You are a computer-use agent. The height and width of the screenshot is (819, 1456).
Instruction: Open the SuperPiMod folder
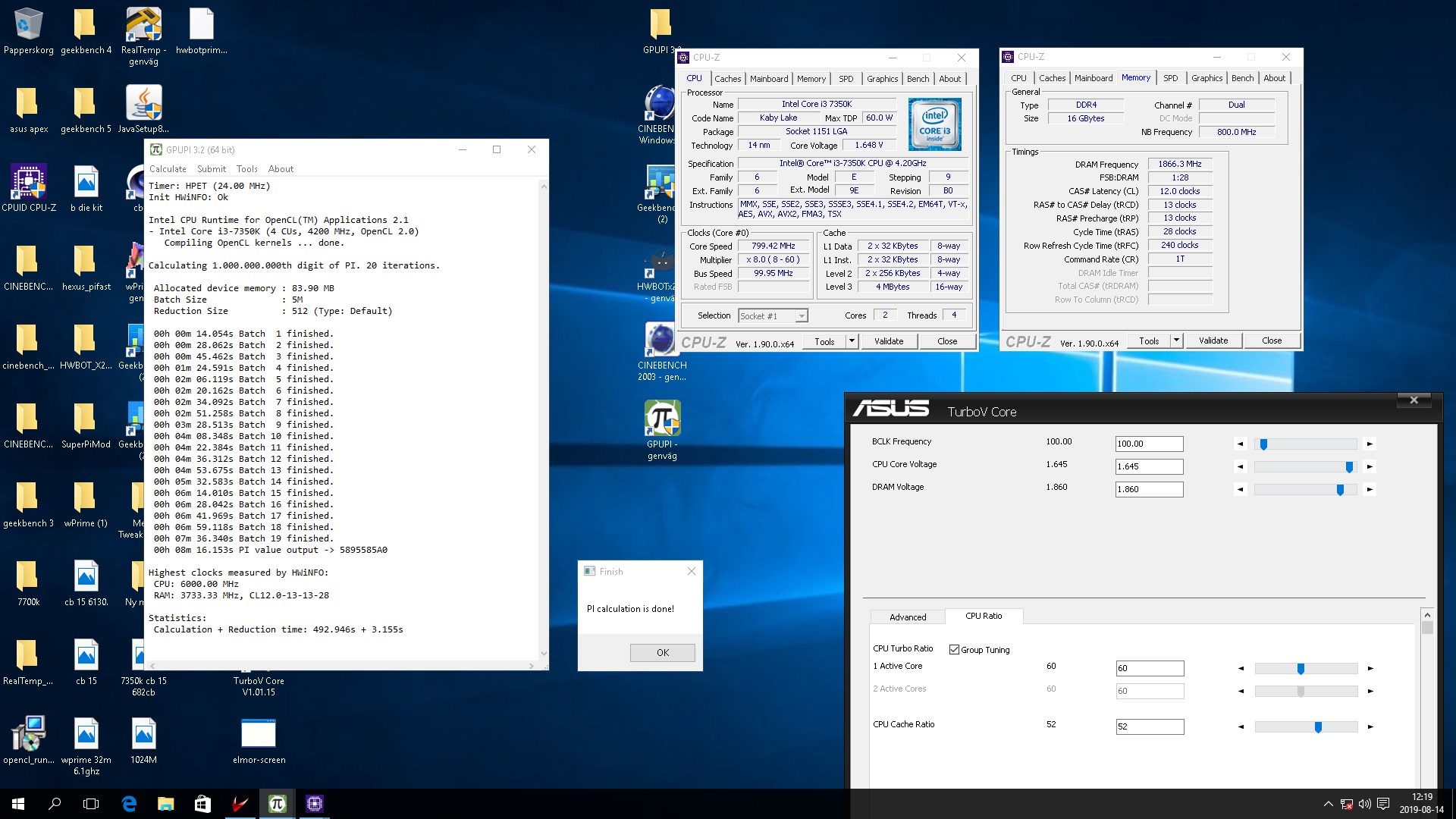(x=86, y=426)
